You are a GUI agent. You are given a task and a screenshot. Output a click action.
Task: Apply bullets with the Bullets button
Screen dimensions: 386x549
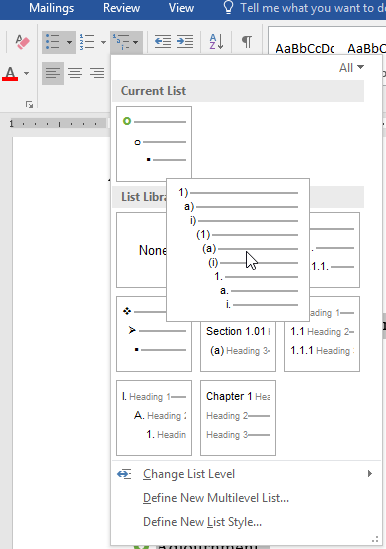click(53, 42)
